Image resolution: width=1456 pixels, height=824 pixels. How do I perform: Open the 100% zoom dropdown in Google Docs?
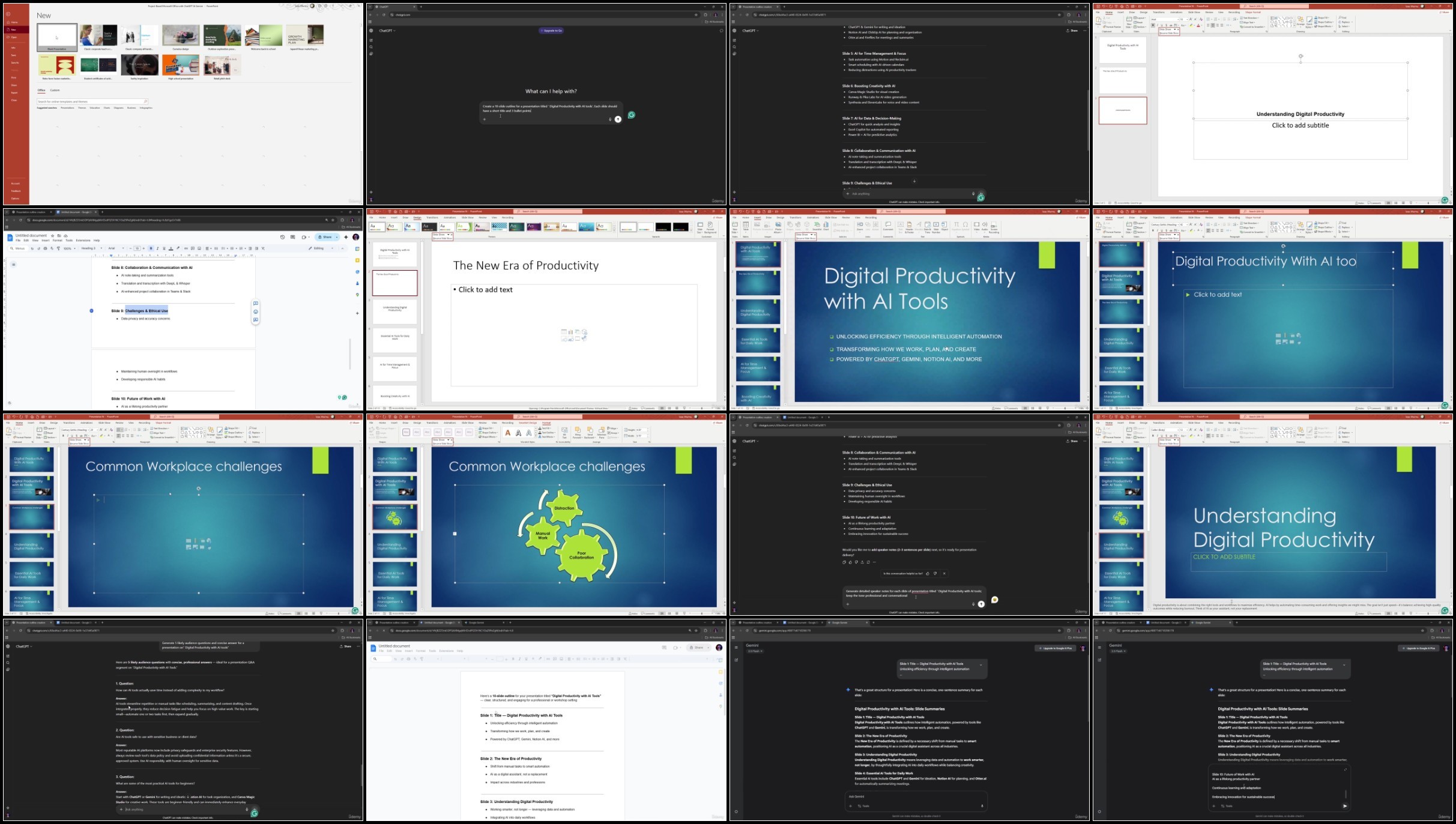pyautogui.click(x=70, y=248)
